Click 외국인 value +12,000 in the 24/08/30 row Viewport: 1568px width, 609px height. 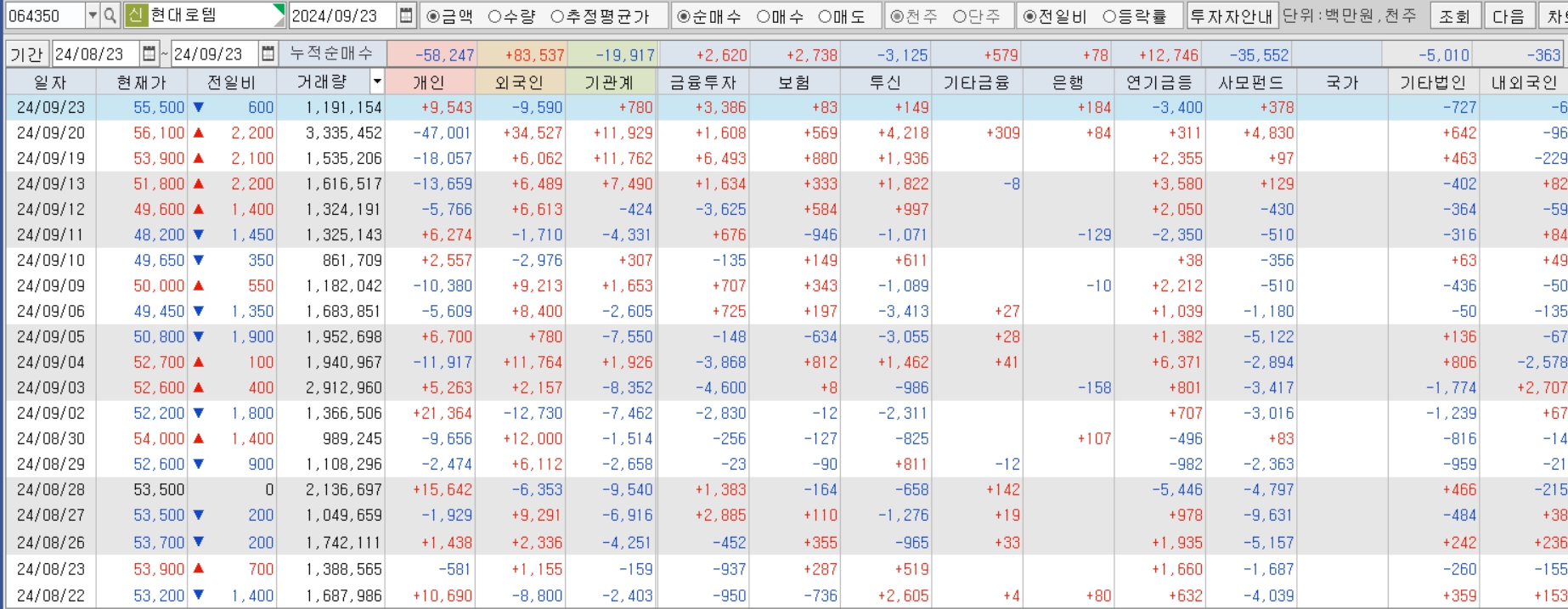(x=533, y=439)
